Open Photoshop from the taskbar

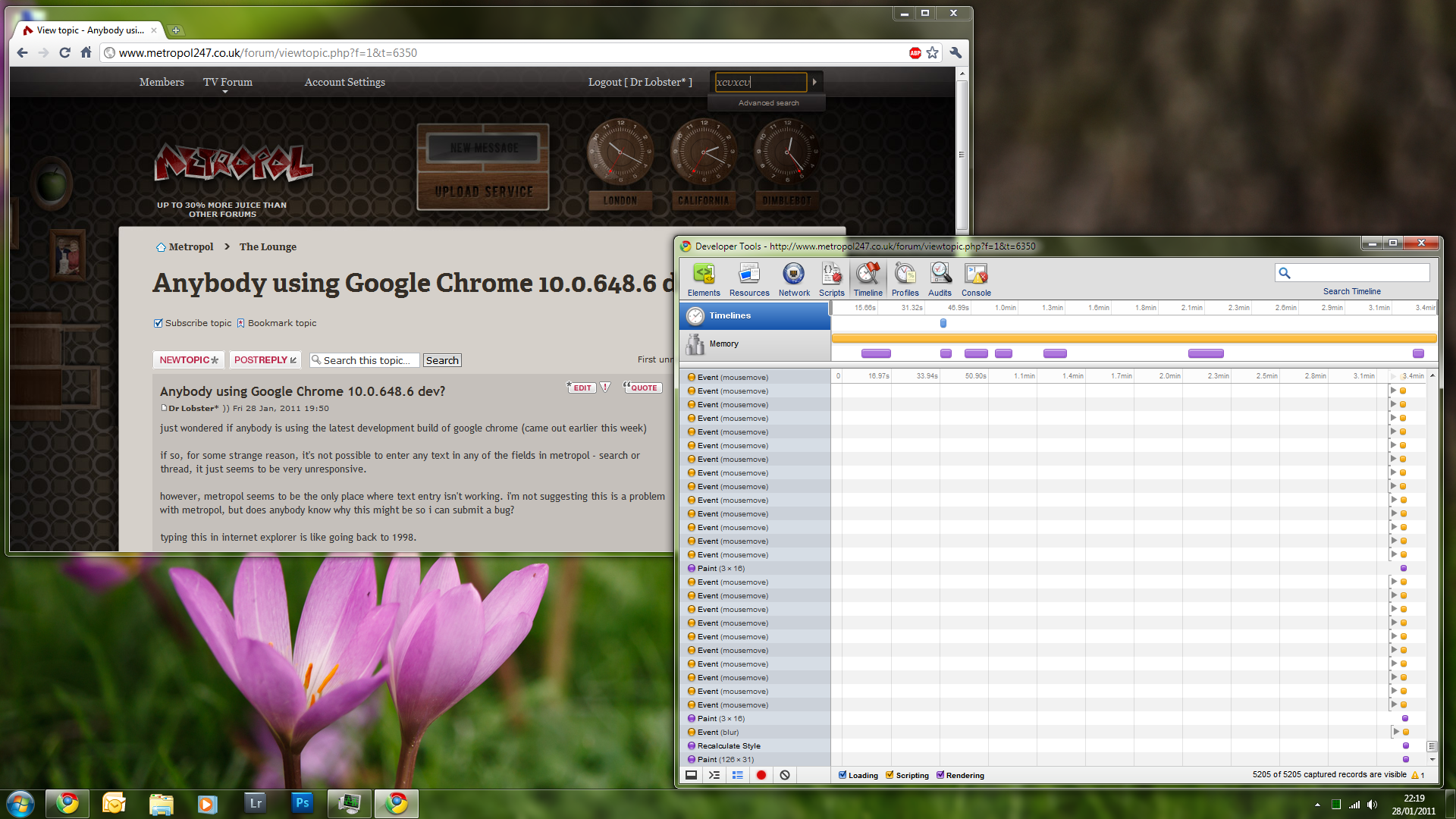coord(302,803)
